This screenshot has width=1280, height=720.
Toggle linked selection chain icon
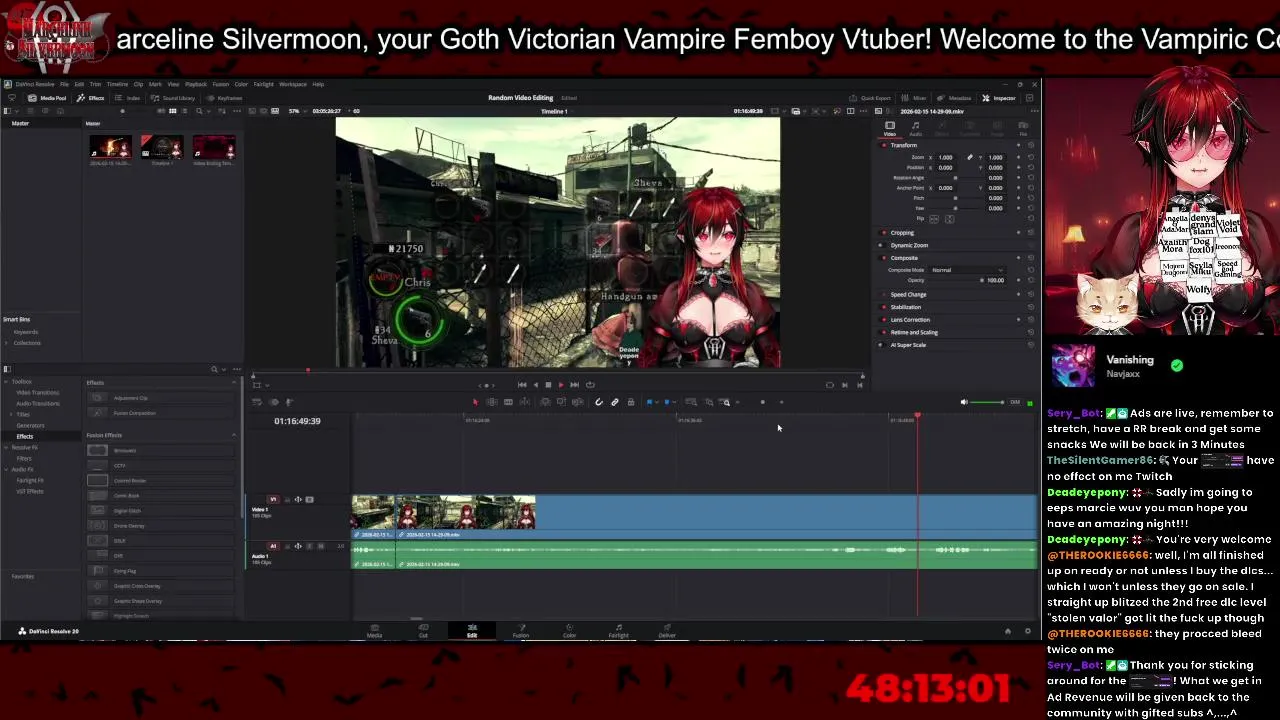click(615, 402)
